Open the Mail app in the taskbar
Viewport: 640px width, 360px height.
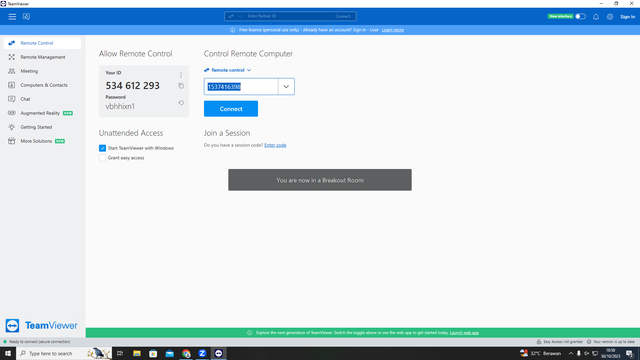169,353
